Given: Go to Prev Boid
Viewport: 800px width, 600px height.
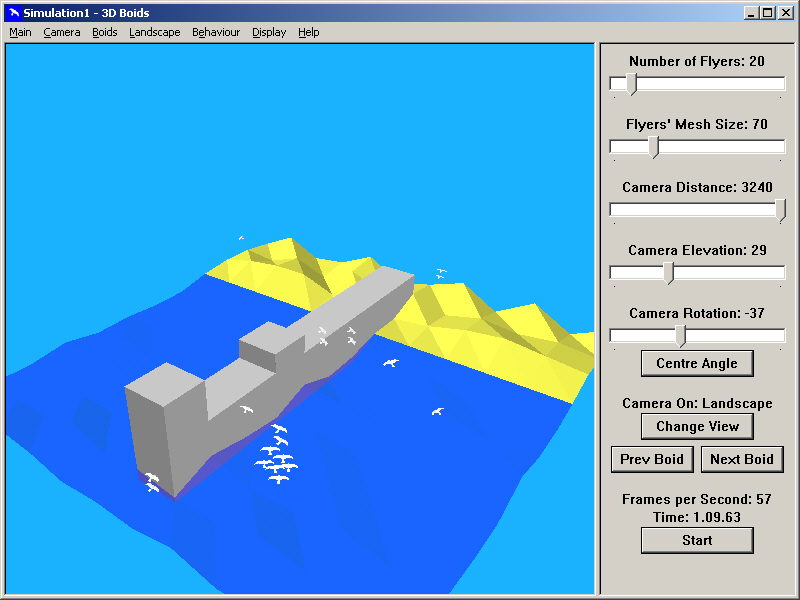Looking at the screenshot, I should click(x=652, y=459).
